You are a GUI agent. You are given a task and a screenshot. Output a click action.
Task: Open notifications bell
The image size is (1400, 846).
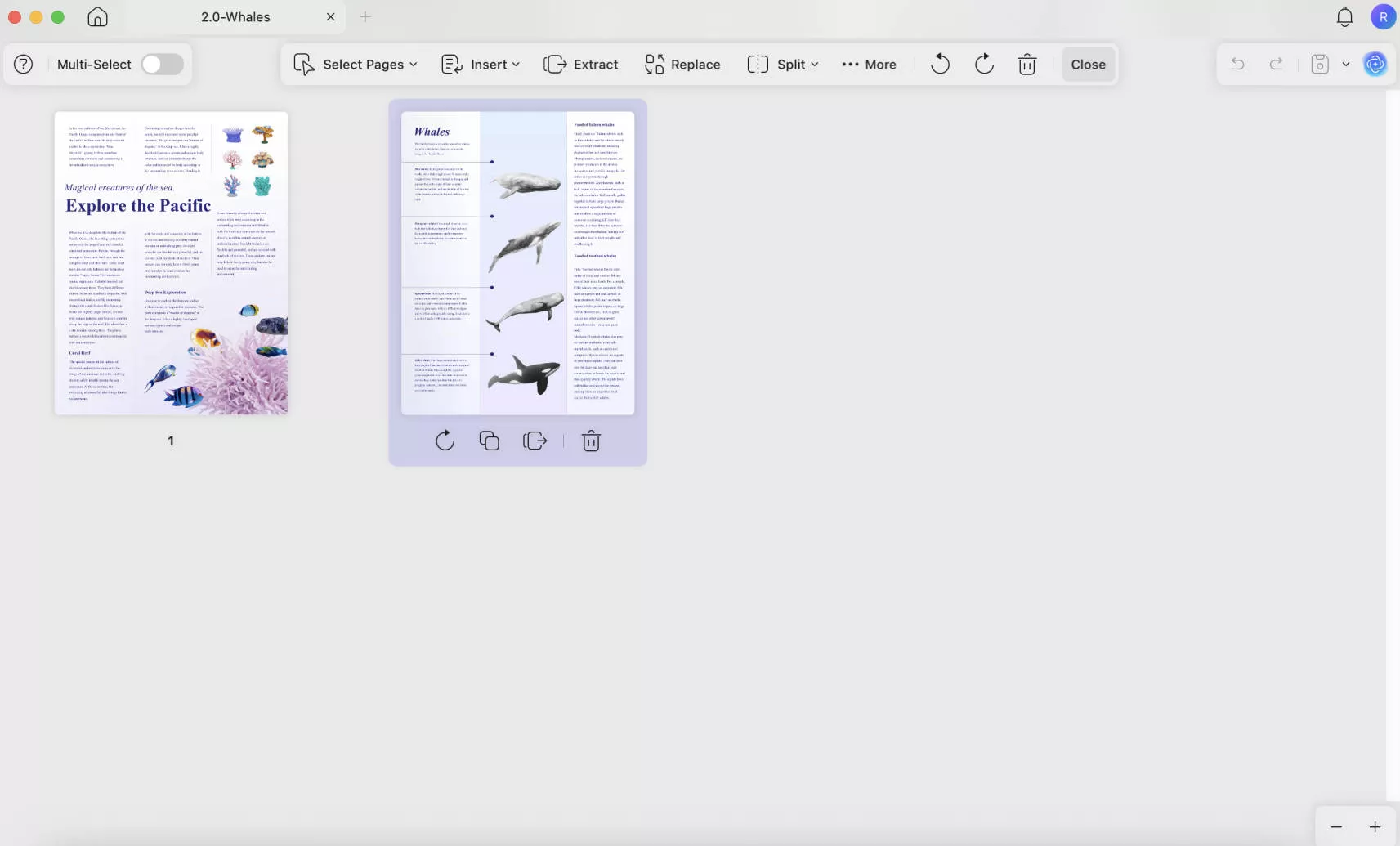[1344, 16]
